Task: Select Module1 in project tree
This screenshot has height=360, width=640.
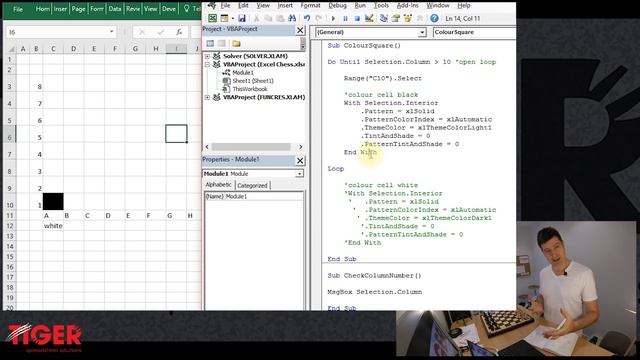Action: [x=243, y=73]
